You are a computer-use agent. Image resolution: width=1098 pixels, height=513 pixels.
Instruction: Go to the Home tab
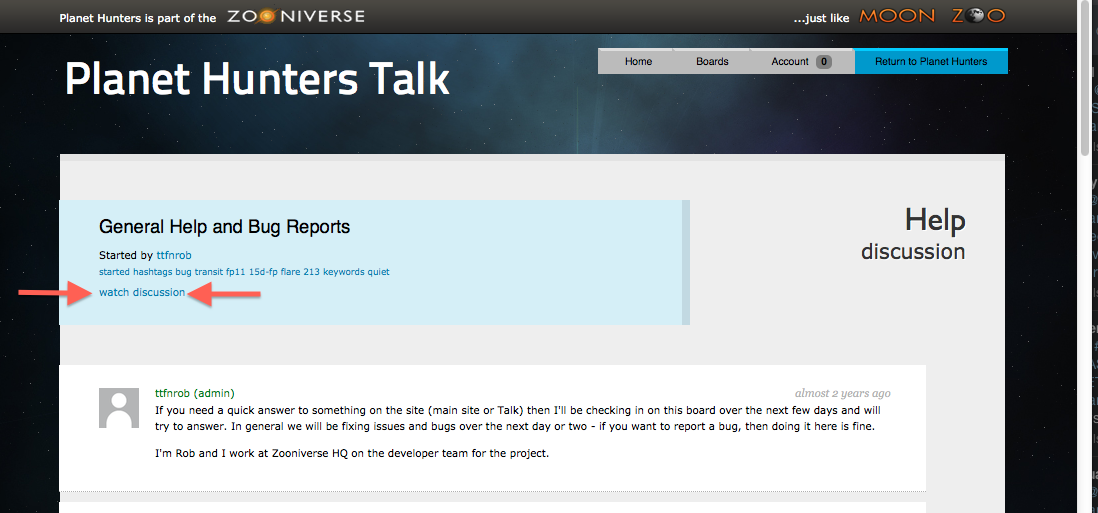638,62
